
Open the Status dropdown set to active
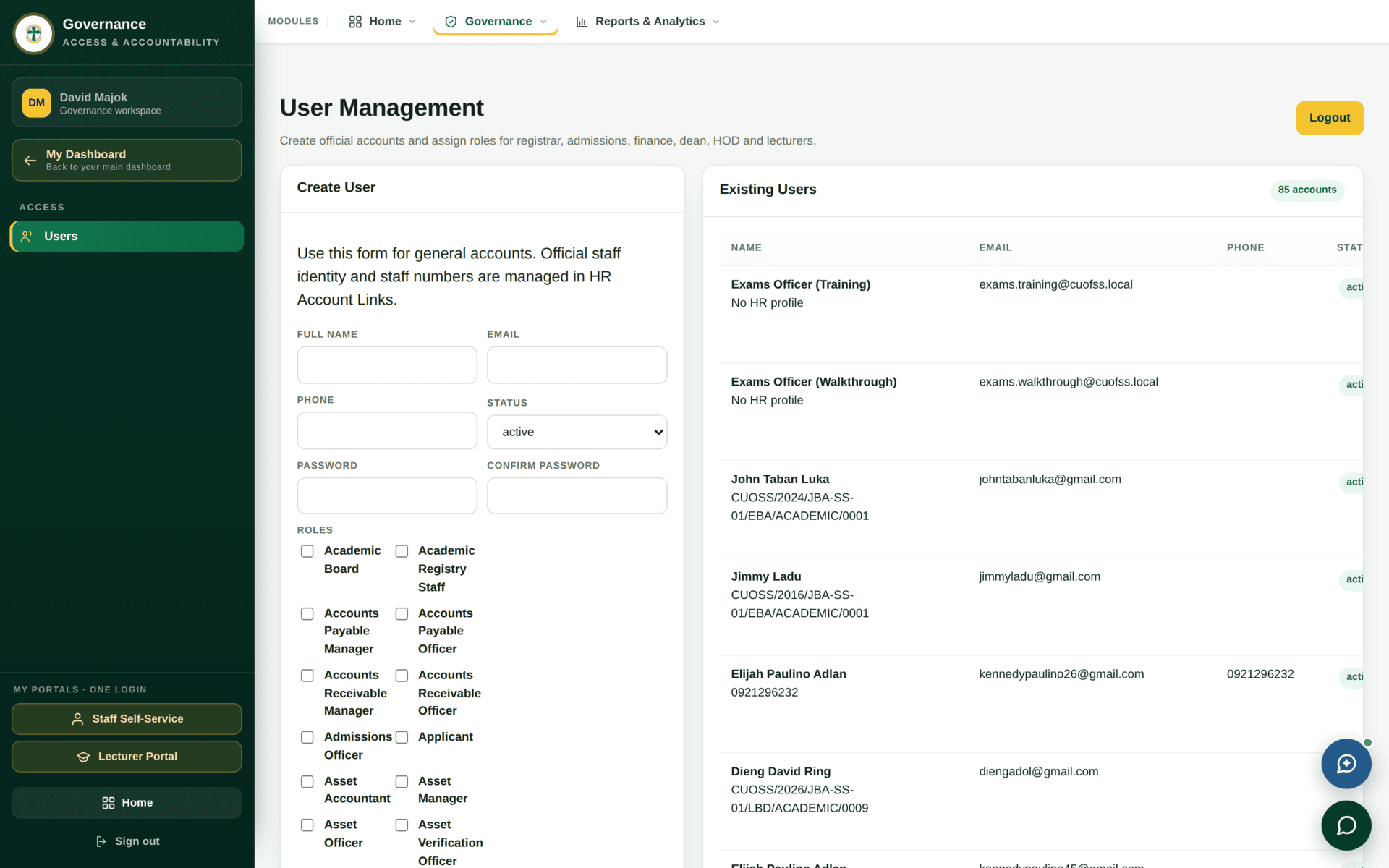coord(577,432)
